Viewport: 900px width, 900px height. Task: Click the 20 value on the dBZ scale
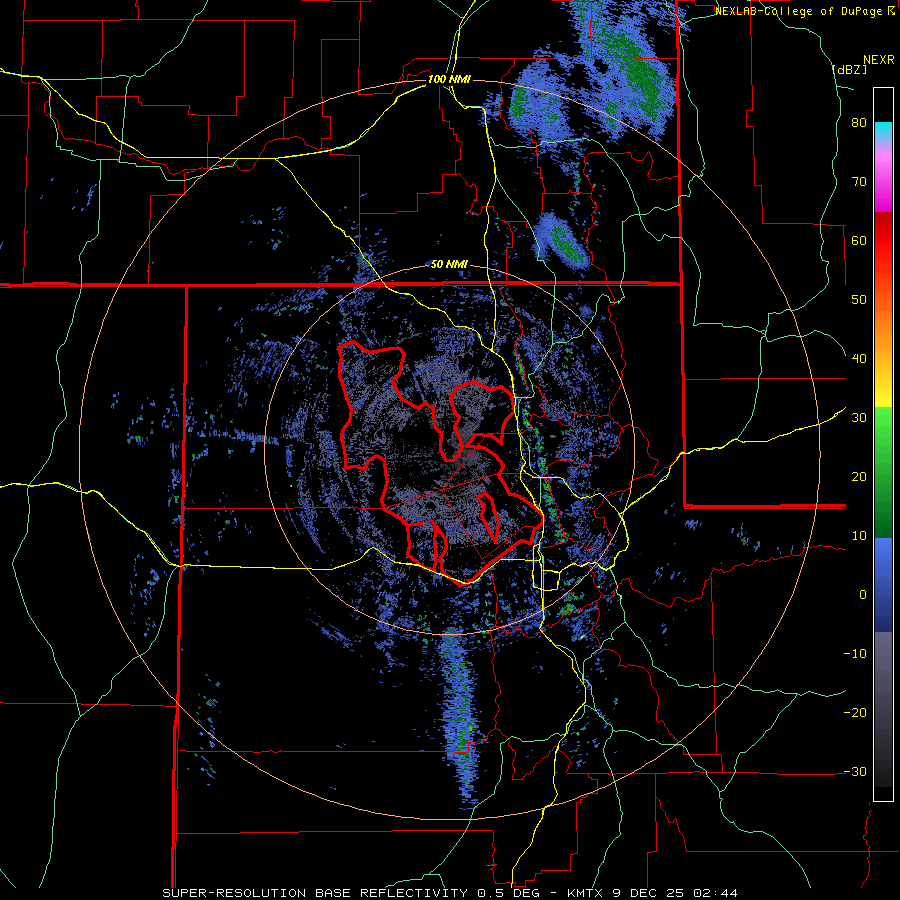859,476
